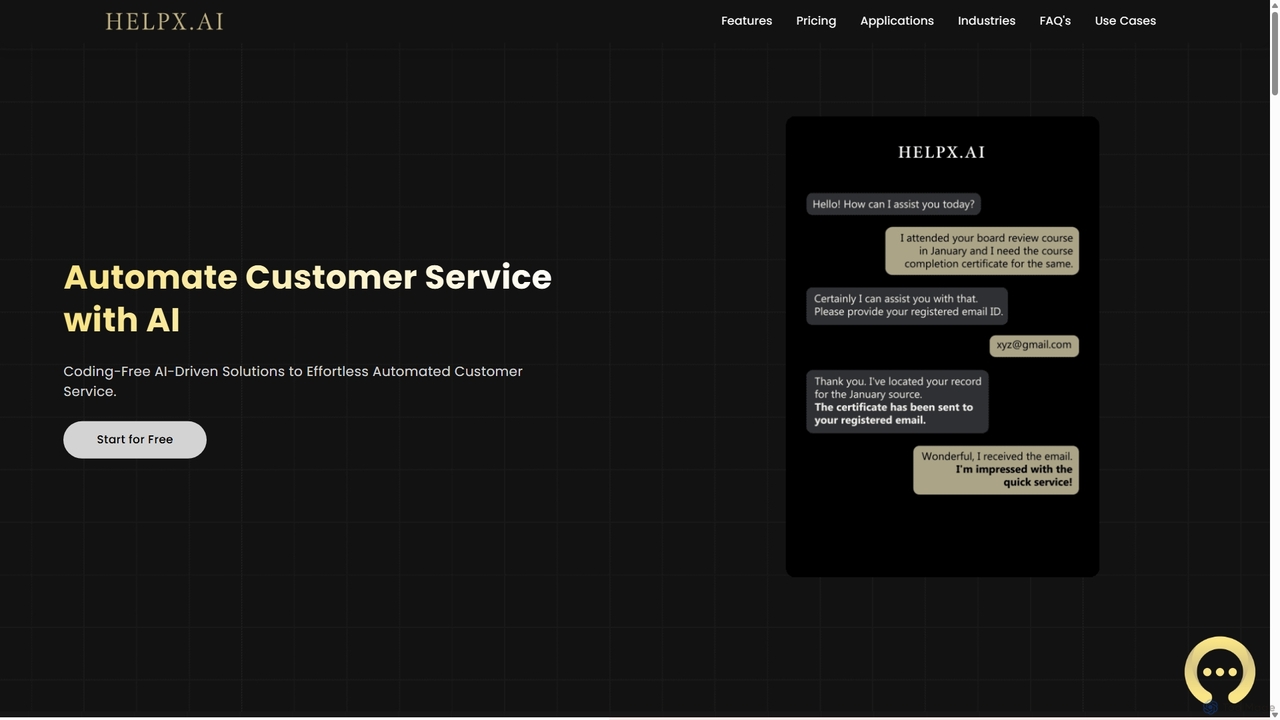This screenshot has width=1280, height=720.
Task: Click the 'impressed with the quick service' message
Action: [996, 470]
